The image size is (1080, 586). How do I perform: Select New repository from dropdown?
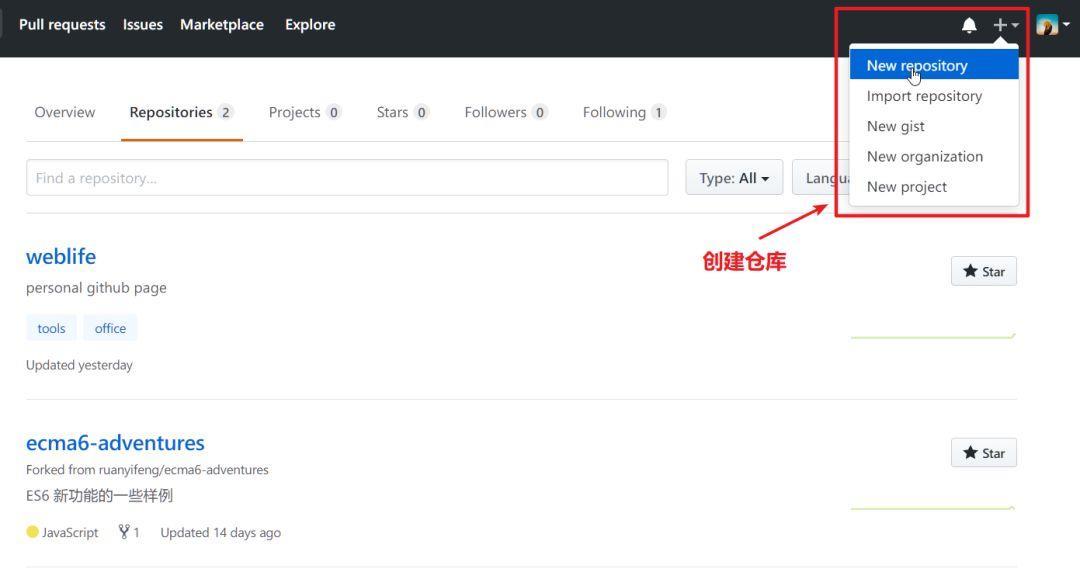[934, 65]
